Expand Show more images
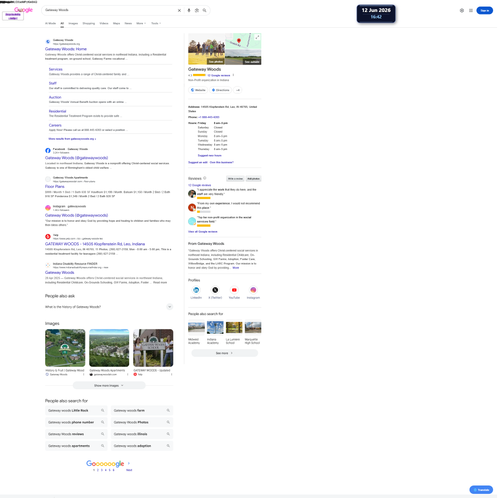Screen dimensions: 500x498 pyautogui.click(x=109, y=386)
